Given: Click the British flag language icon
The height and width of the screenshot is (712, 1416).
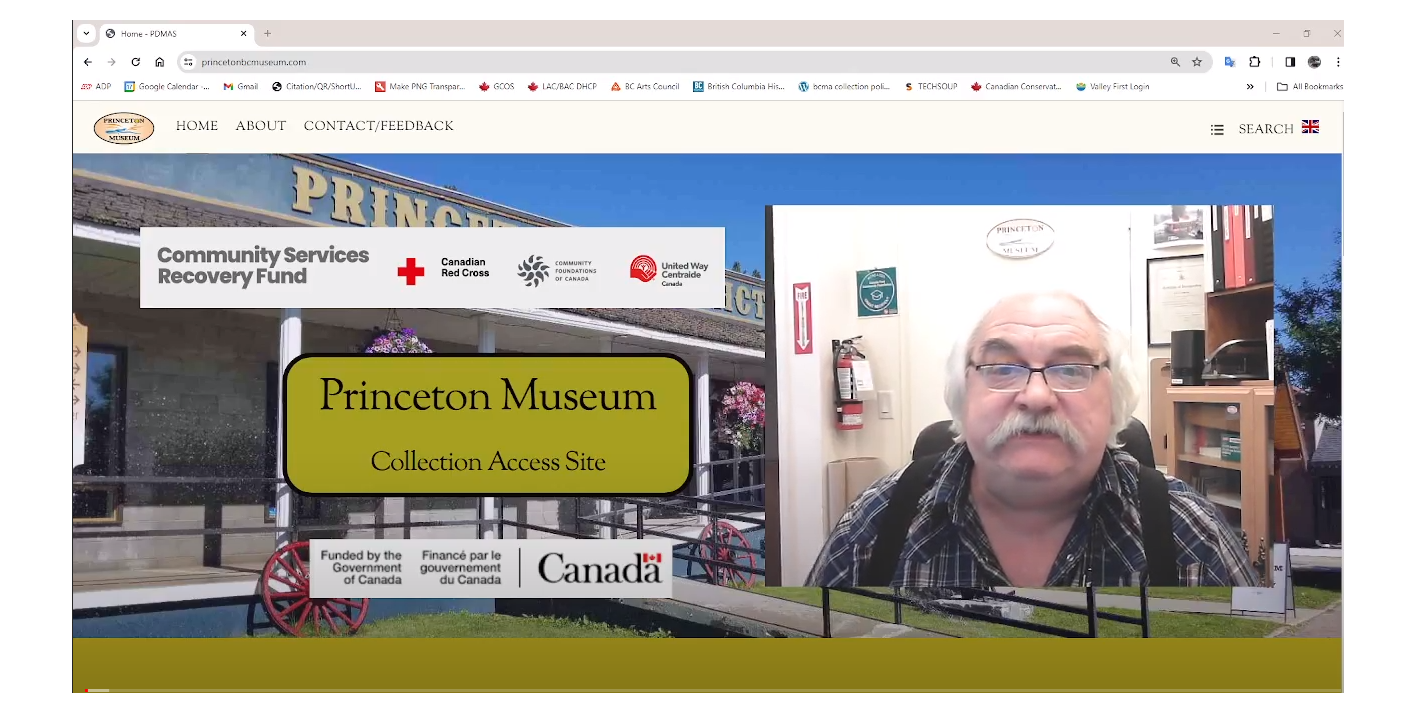Looking at the screenshot, I should click(x=1311, y=127).
